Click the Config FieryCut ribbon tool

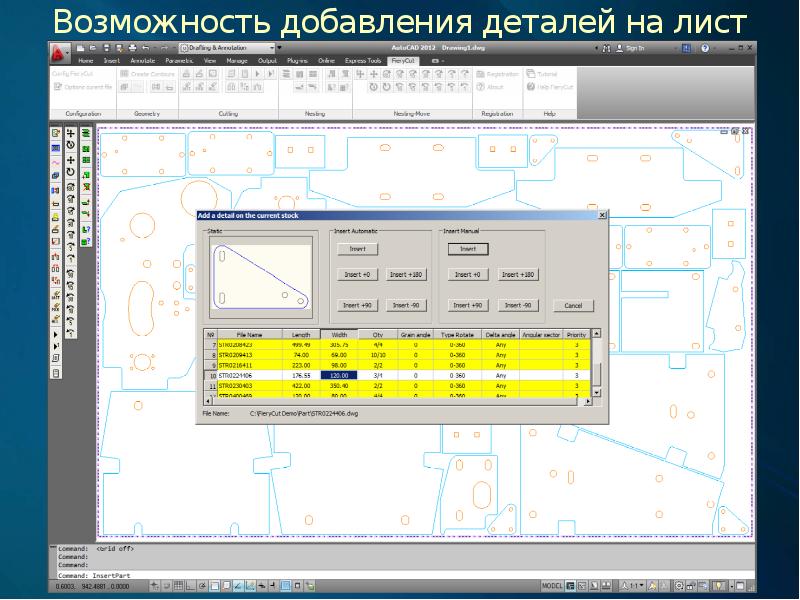tap(76, 74)
